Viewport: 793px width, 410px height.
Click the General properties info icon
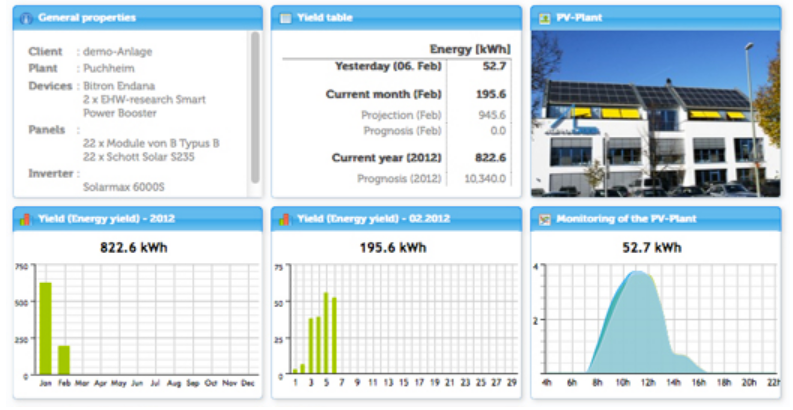pyautogui.click(x=26, y=18)
